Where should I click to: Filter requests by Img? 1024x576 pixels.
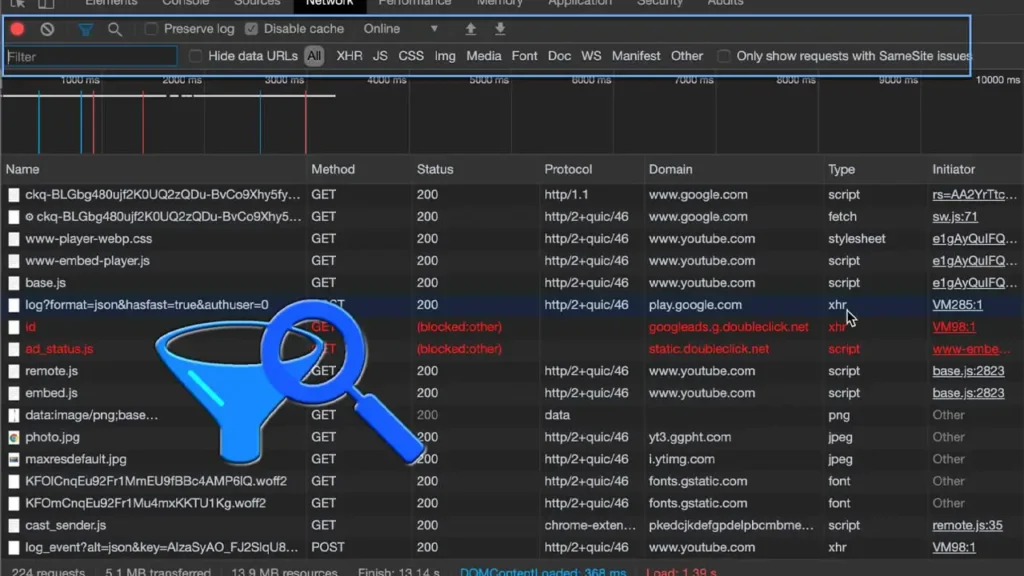[x=445, y=56]
